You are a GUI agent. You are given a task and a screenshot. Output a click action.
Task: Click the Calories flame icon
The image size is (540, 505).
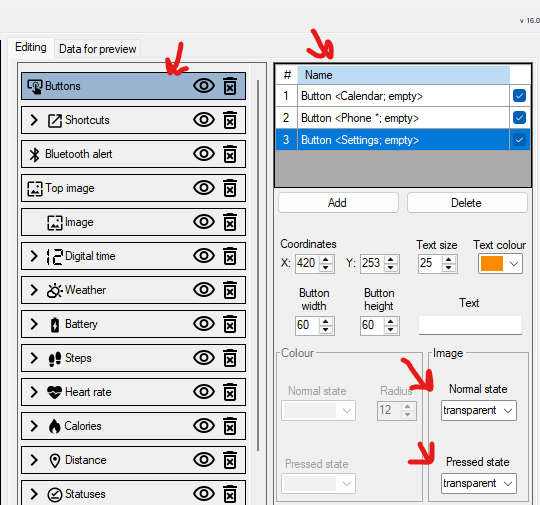coord(54,426)
